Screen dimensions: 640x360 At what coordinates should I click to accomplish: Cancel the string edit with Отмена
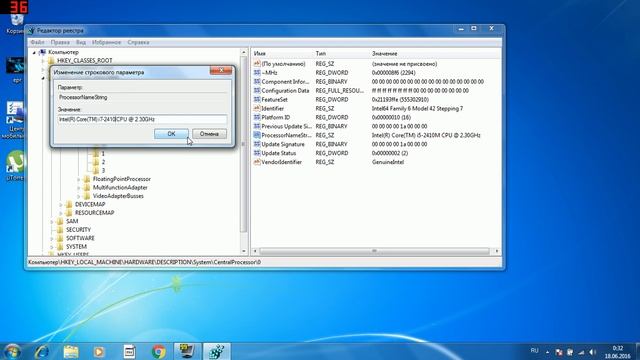tap(209, 134)
